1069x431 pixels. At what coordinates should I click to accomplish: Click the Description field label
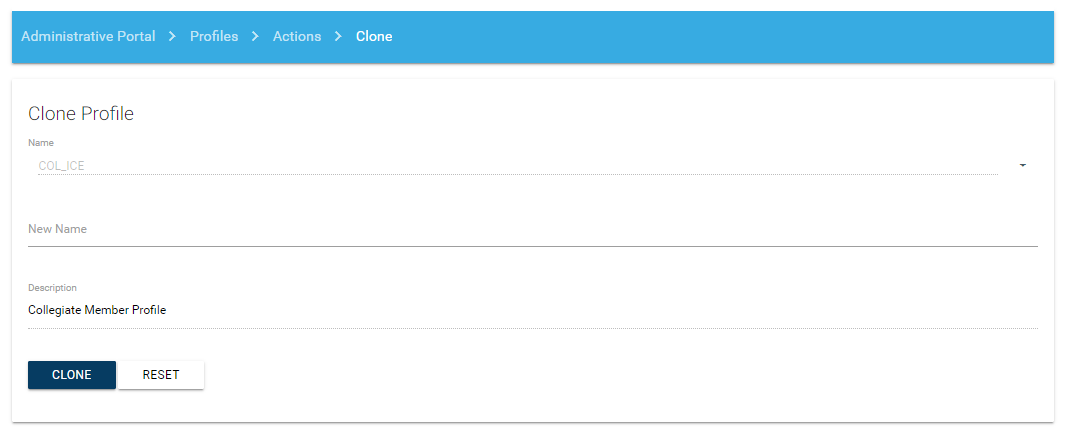52,288
